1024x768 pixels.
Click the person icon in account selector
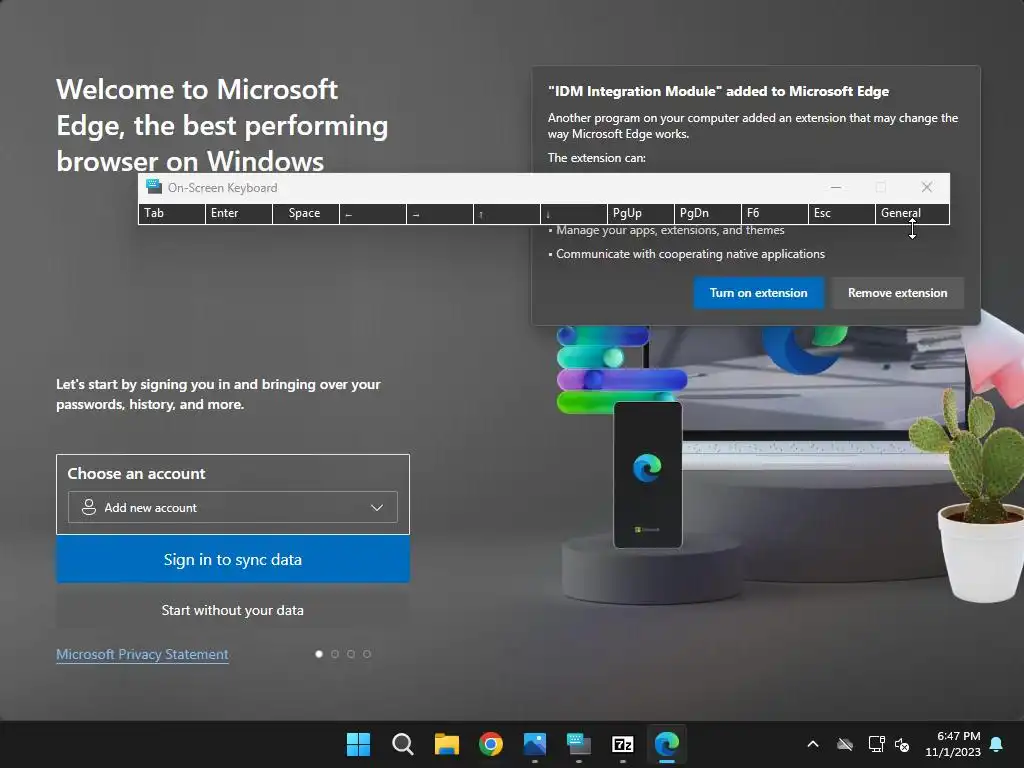(89, 507)
